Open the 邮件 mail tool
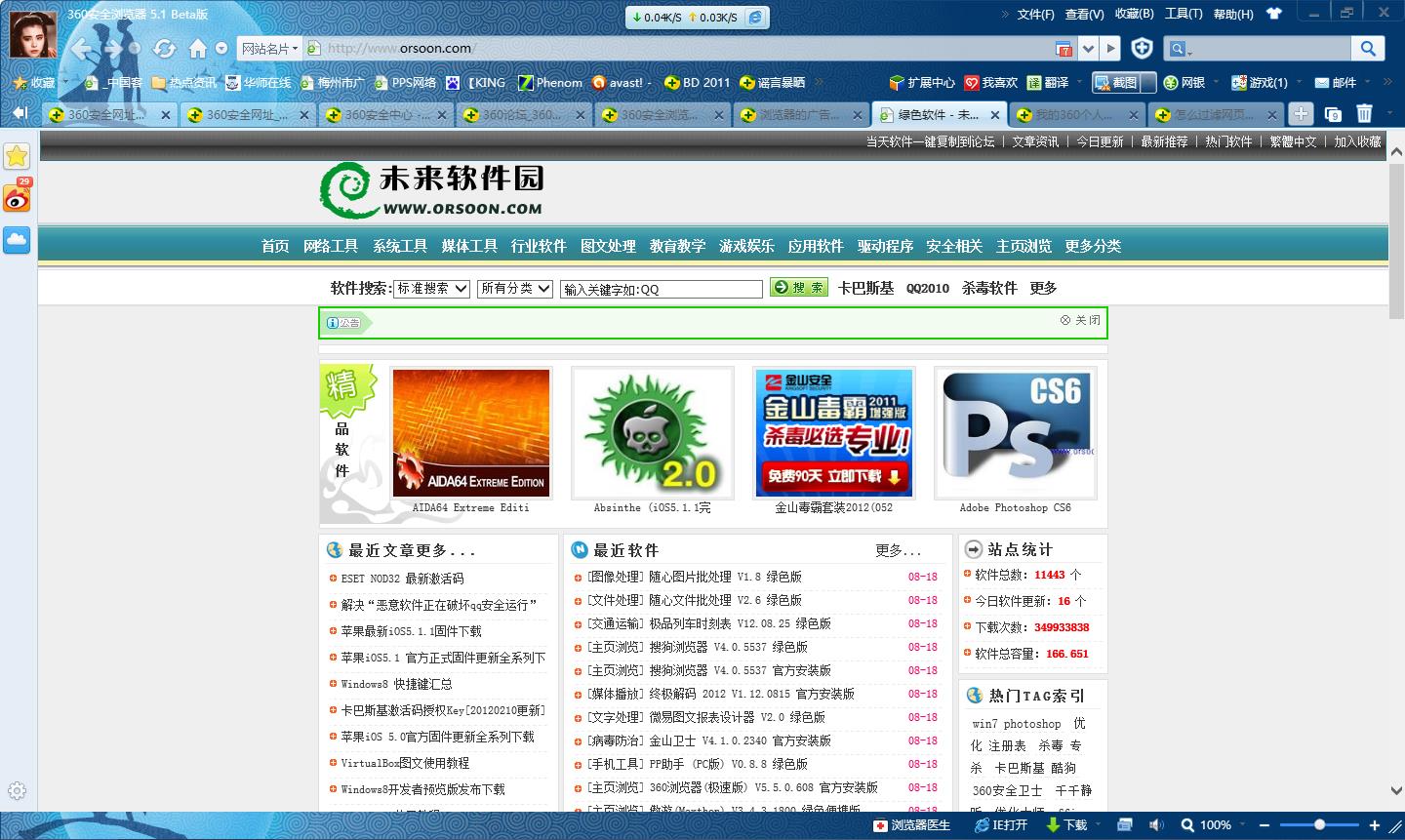 [1338, 83]
